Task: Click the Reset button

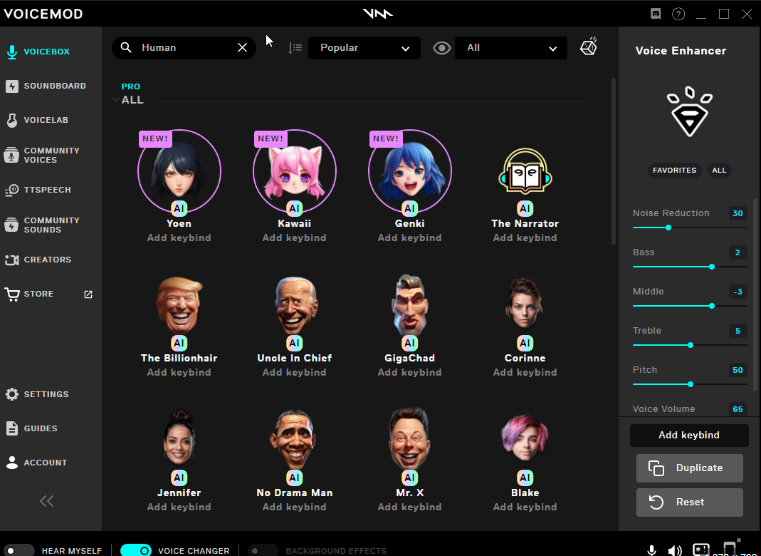Action: coord(689,502)
